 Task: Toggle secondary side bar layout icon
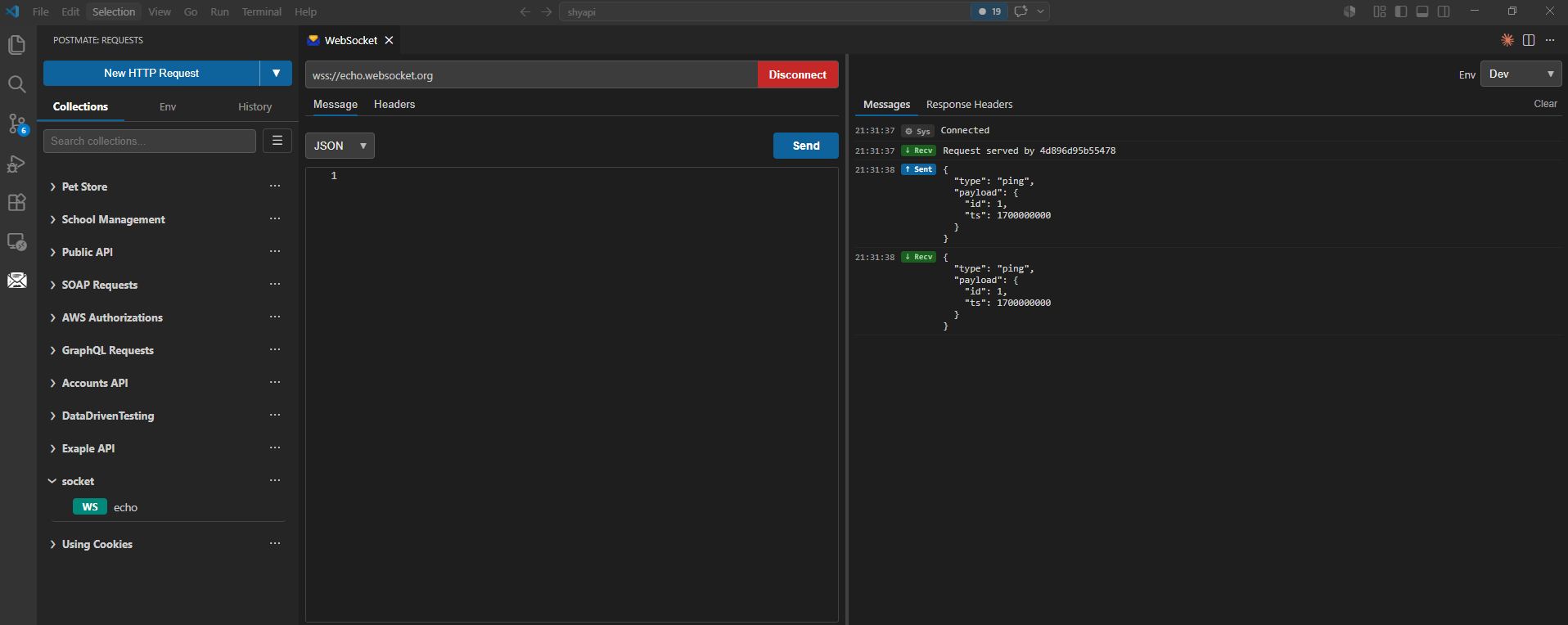[1444, 11]
